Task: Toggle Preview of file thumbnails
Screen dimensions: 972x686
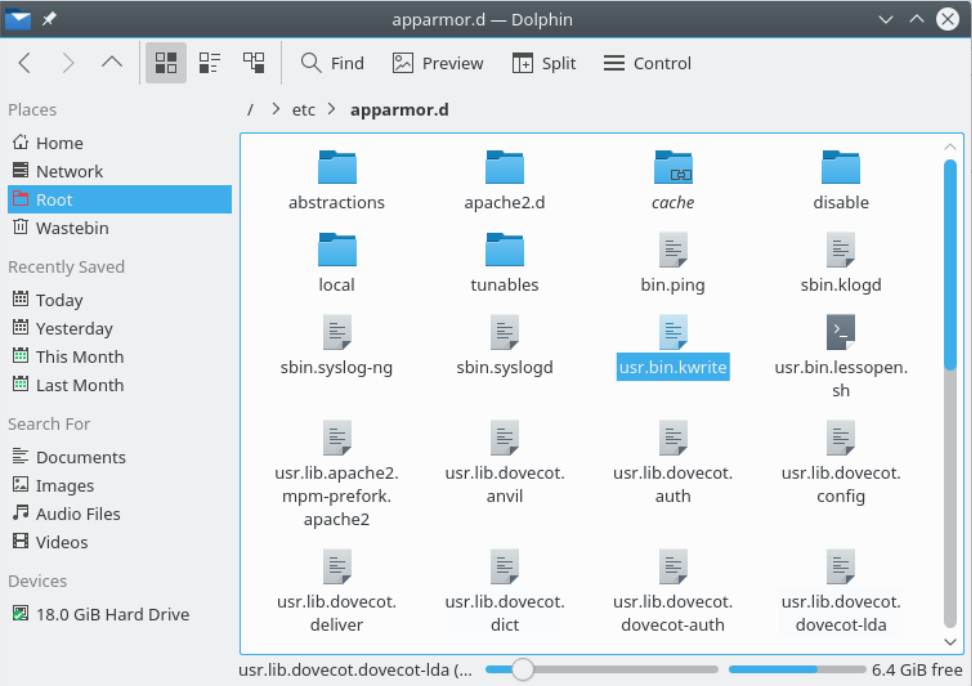Action: tap(438, 63)
